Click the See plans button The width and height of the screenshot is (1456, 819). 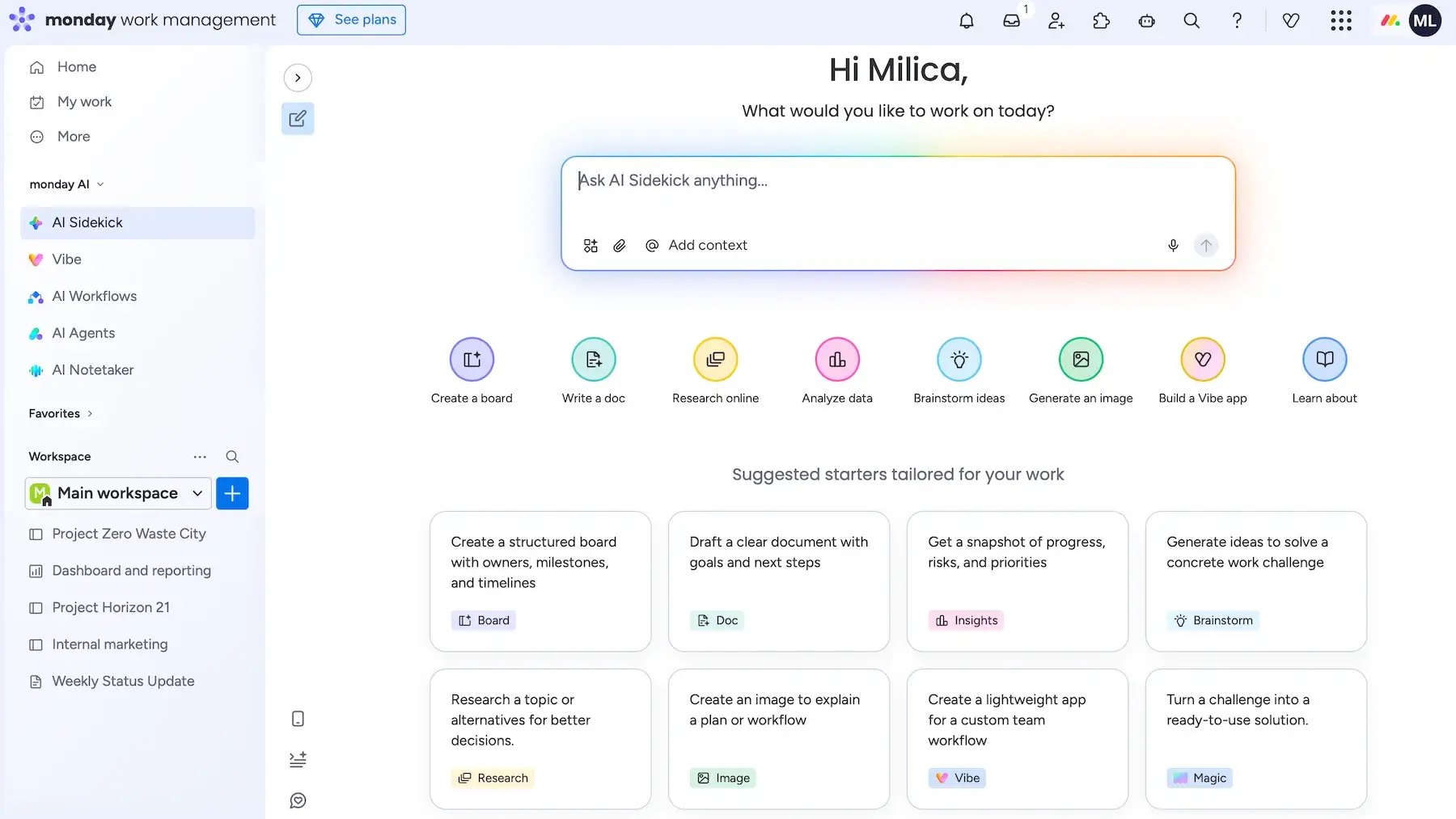click(x=351, y=20)
